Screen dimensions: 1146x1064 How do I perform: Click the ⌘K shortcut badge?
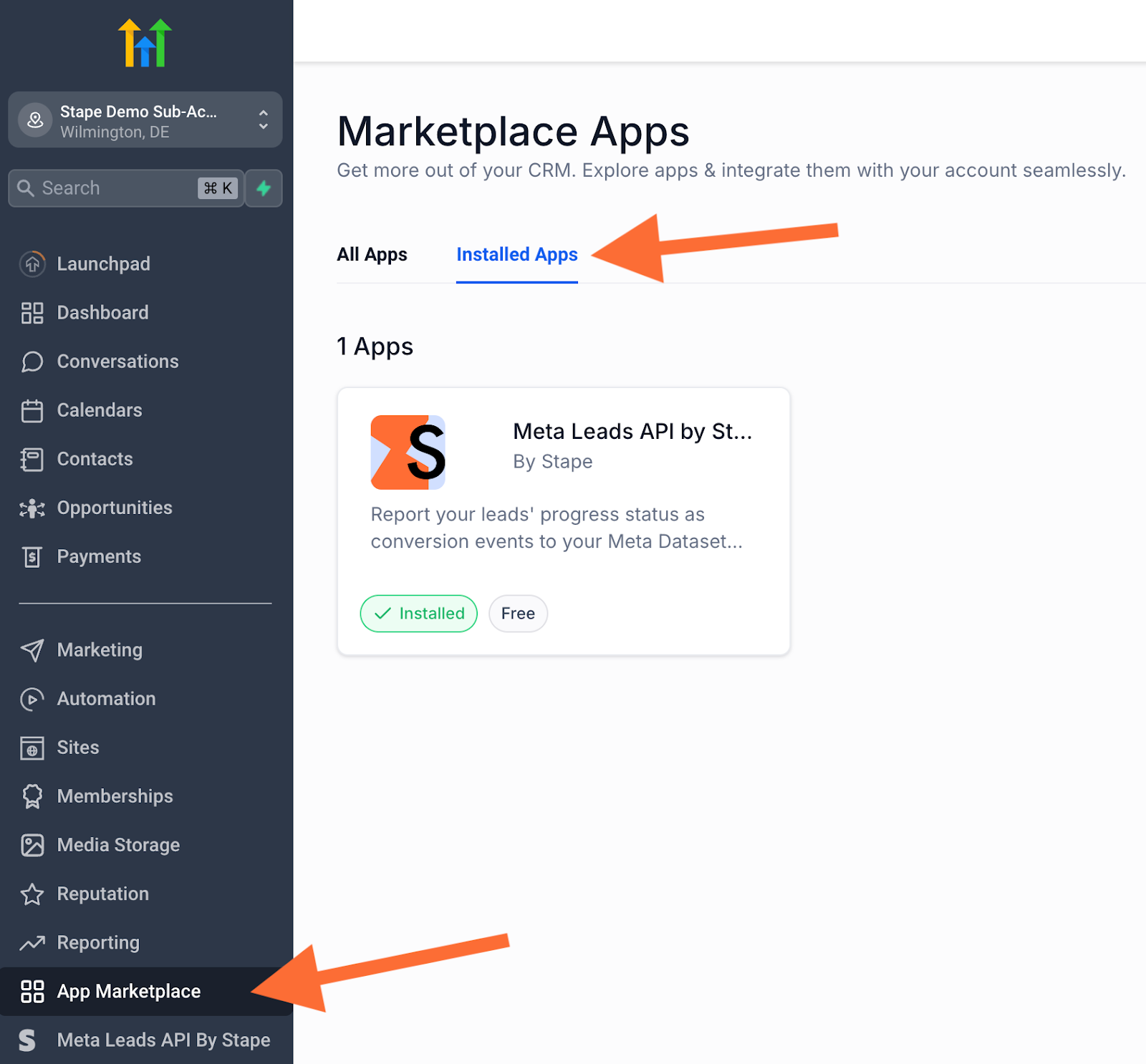[218, 188]
